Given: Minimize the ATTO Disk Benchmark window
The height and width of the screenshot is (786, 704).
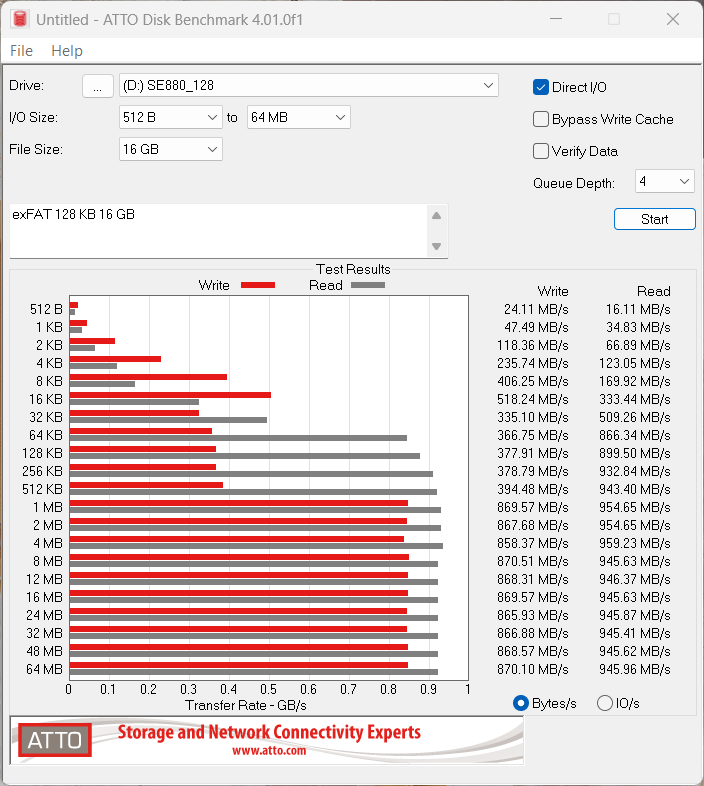Looking at the screenshot, I should tap(556, 19).
